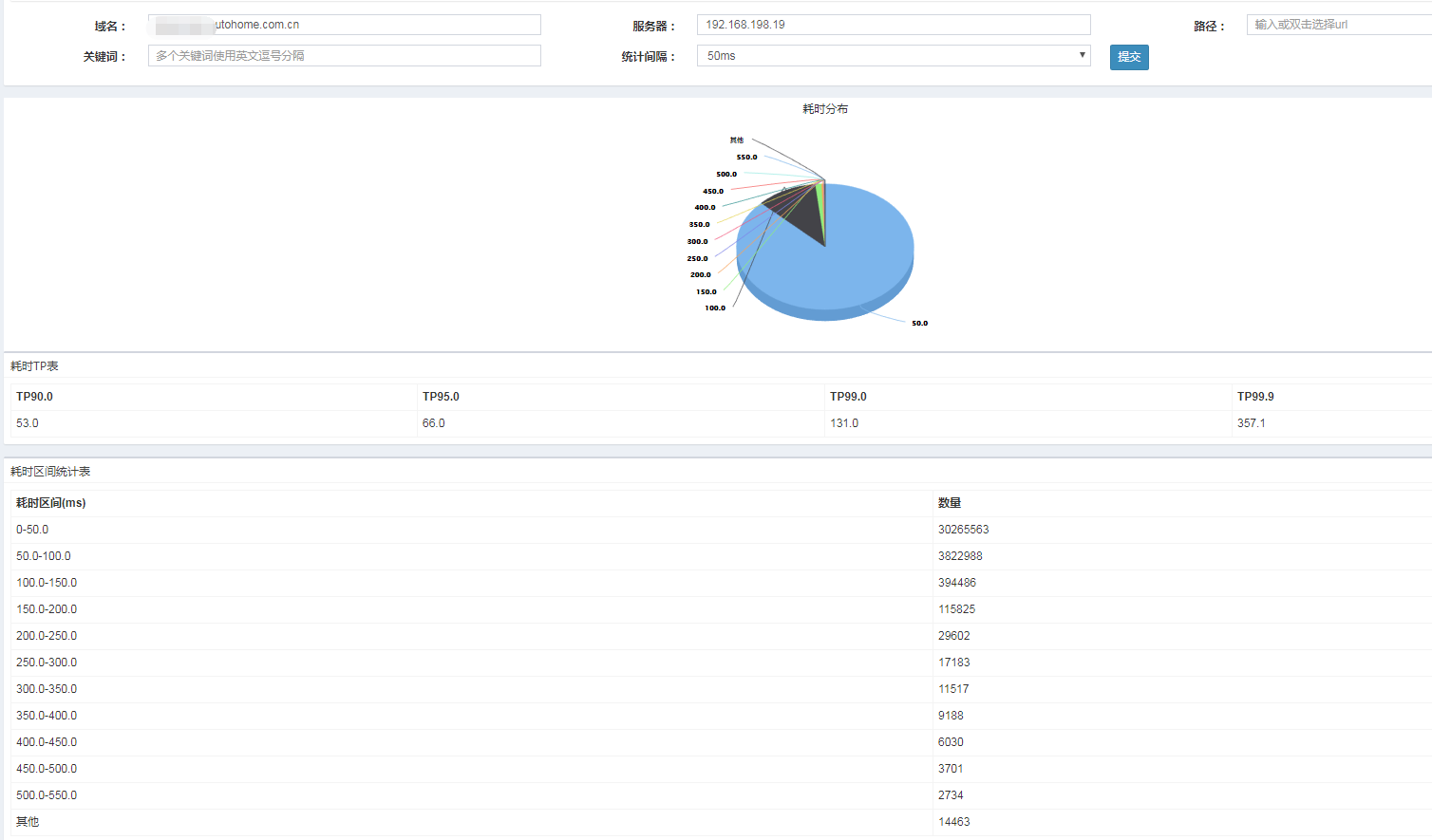Click the 耗时TP表 section heading
Image resolution: width=1432 pixels, height=840 pixels.
coord(34,366)
